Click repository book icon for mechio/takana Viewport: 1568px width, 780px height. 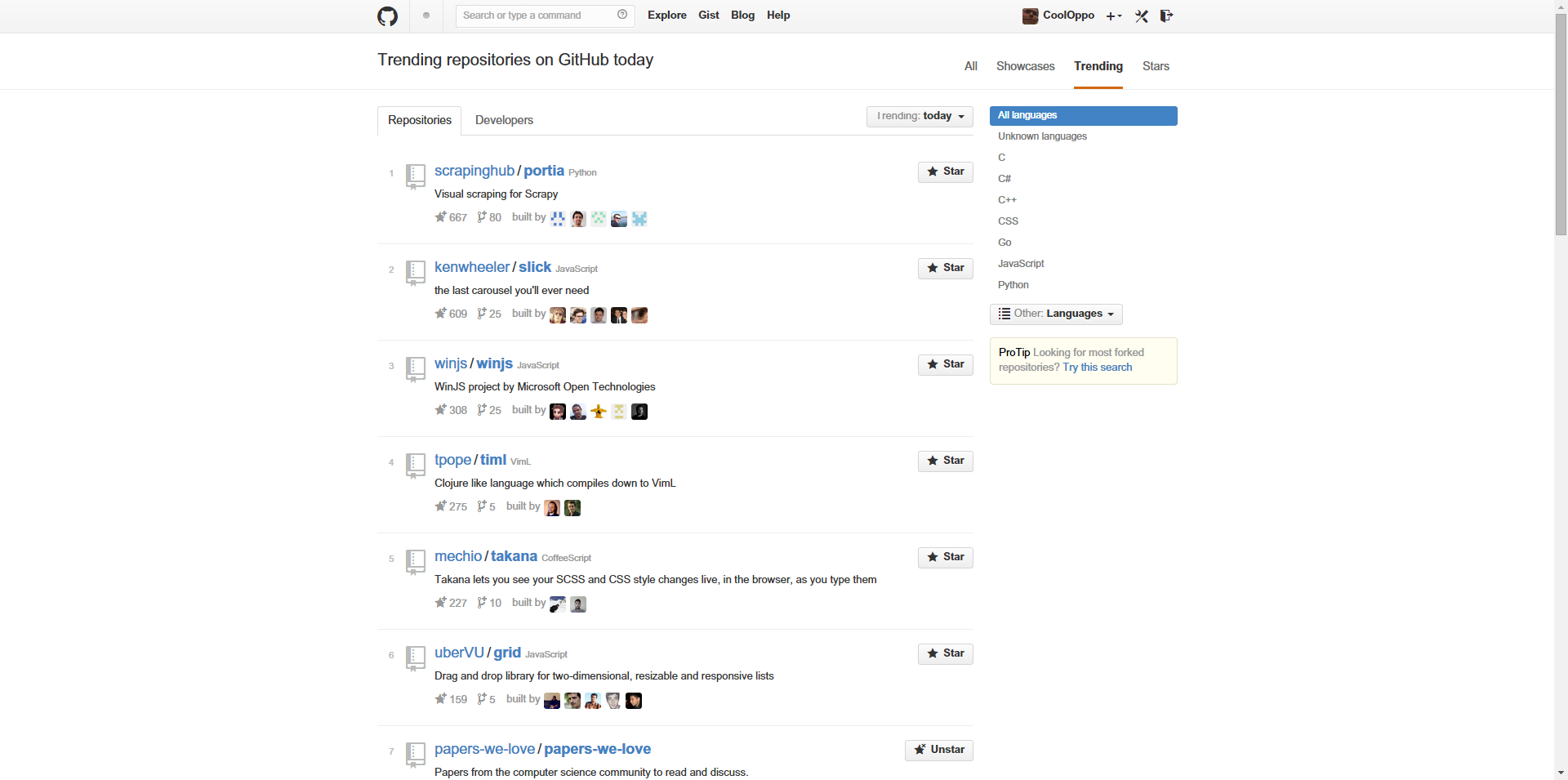(x=416, y=561)
